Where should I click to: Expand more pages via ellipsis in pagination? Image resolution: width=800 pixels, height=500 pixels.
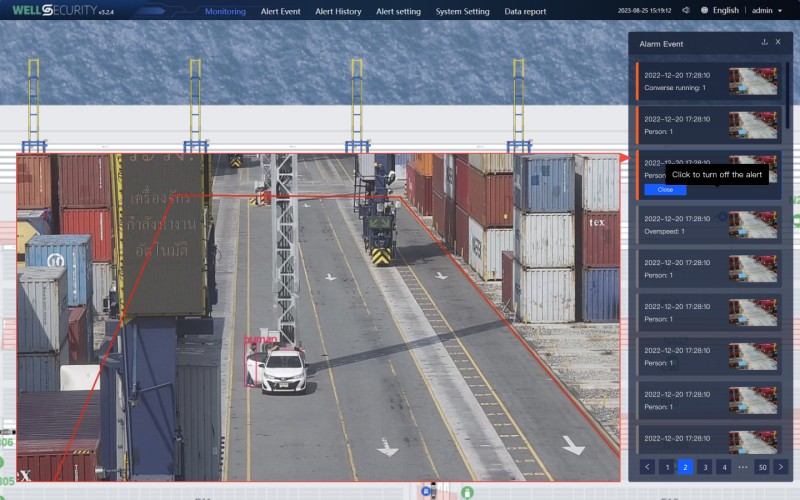tap(742, 466)
